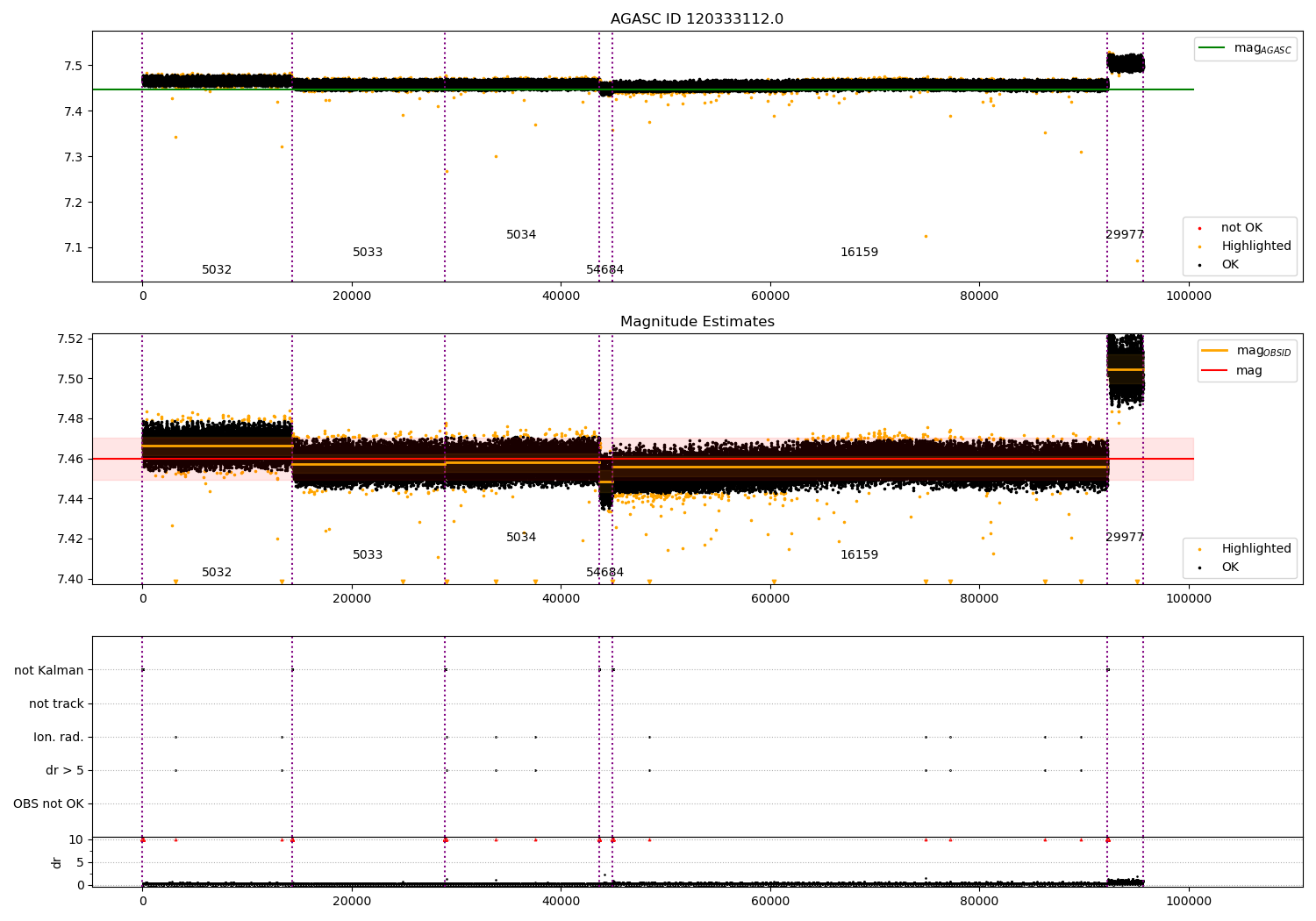
Task: Click the 'not track' axis label
Action: pyautogui.click(x=56, y=704)
